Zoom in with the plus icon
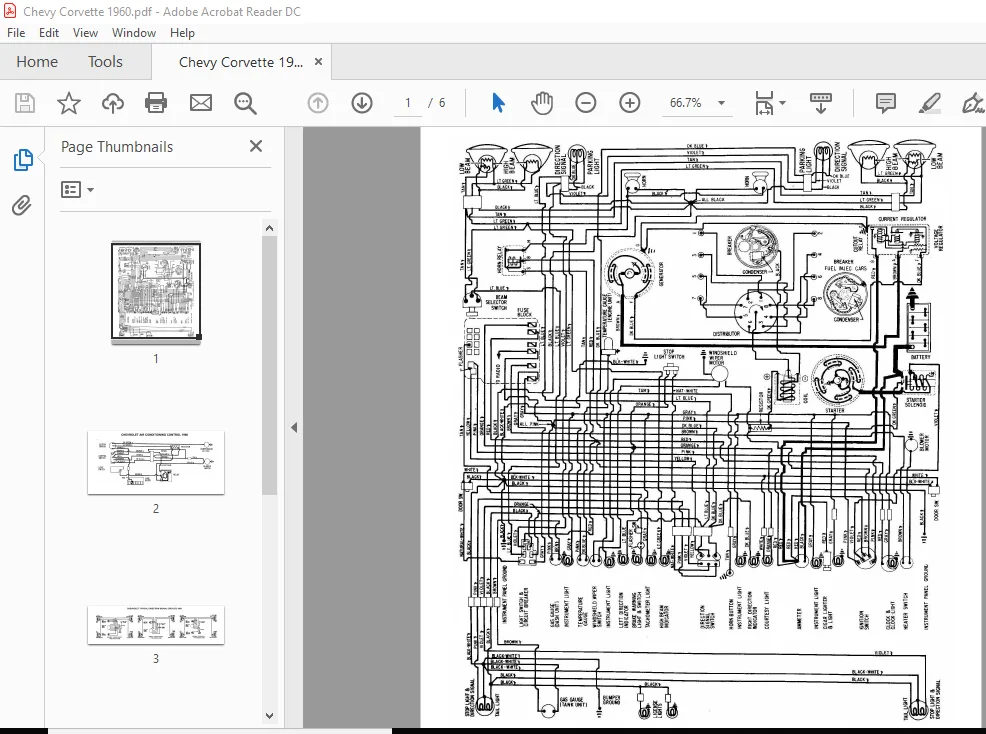 point(629,103)
